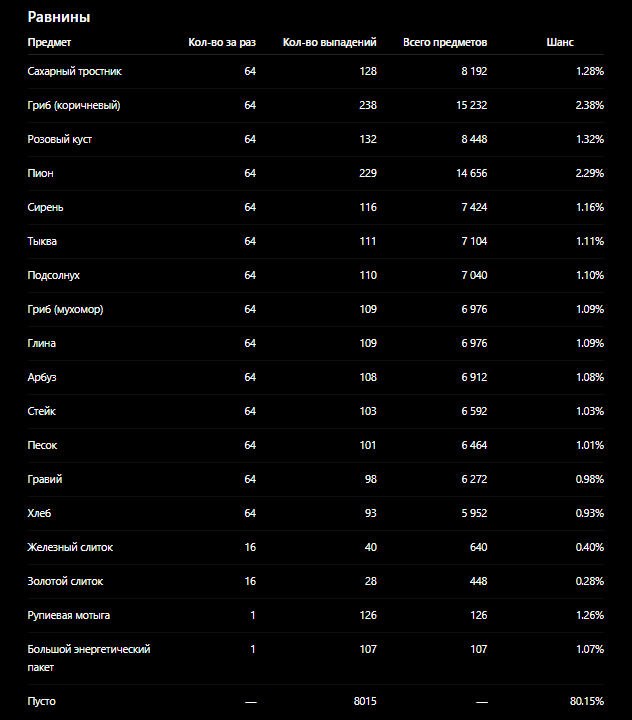Click the Гриб (мухомор) item name
632x720 pixels.
(x=65, y=309)
